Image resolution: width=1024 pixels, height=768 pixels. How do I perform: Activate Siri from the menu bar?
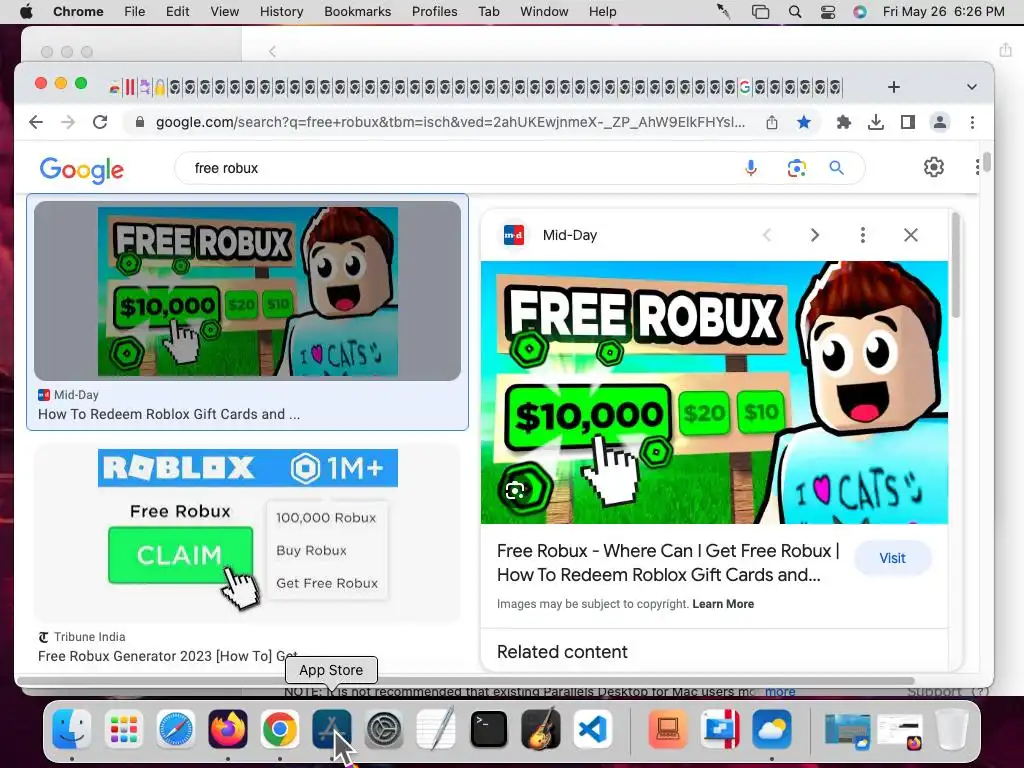[x=859, y=12]
